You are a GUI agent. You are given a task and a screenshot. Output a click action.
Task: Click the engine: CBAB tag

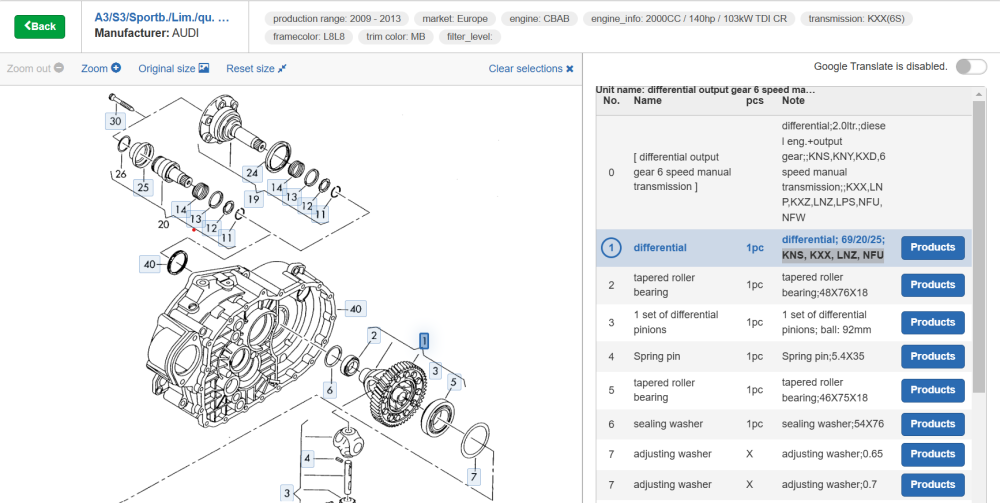pos(539,18)
